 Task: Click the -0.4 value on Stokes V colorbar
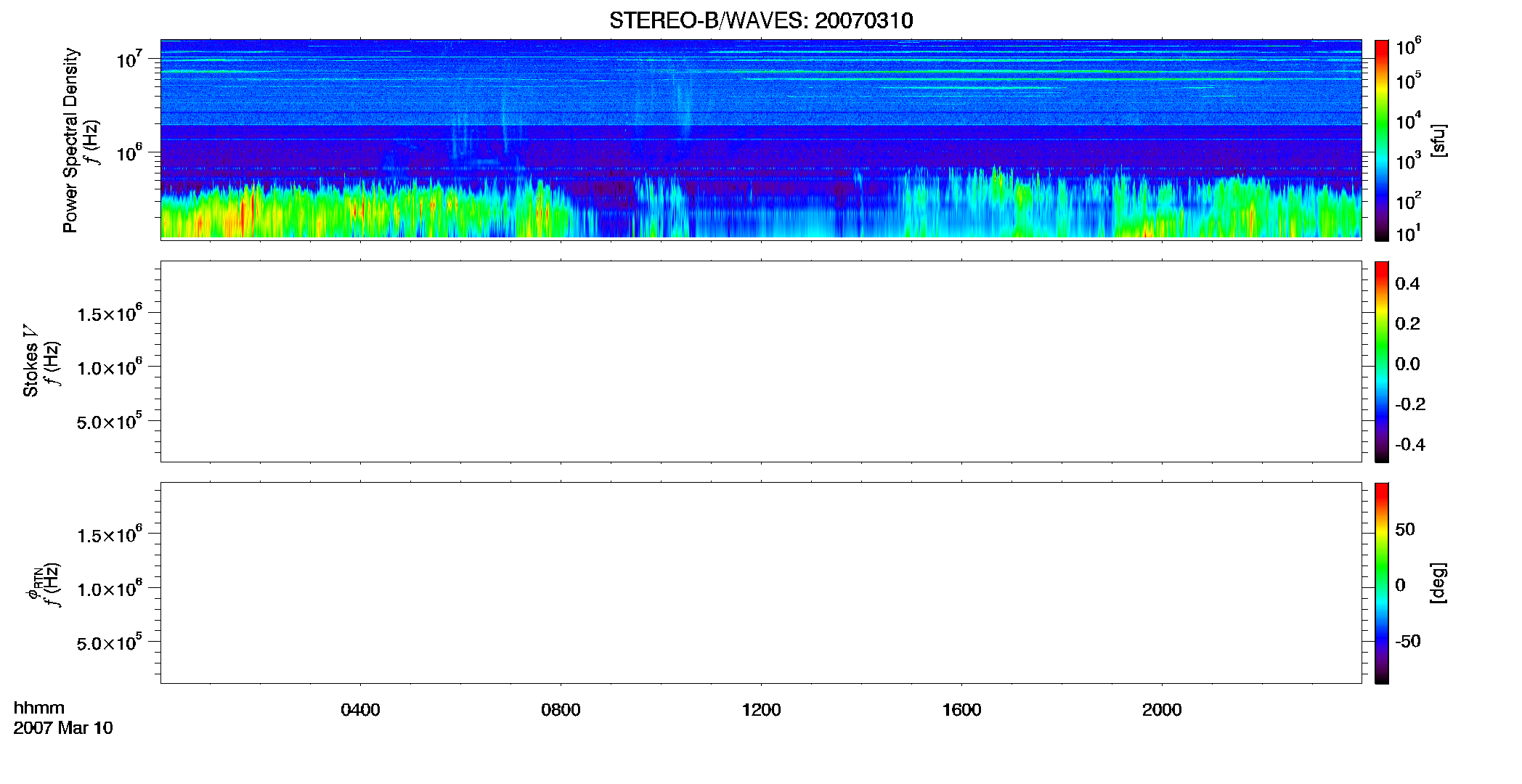1410,445
